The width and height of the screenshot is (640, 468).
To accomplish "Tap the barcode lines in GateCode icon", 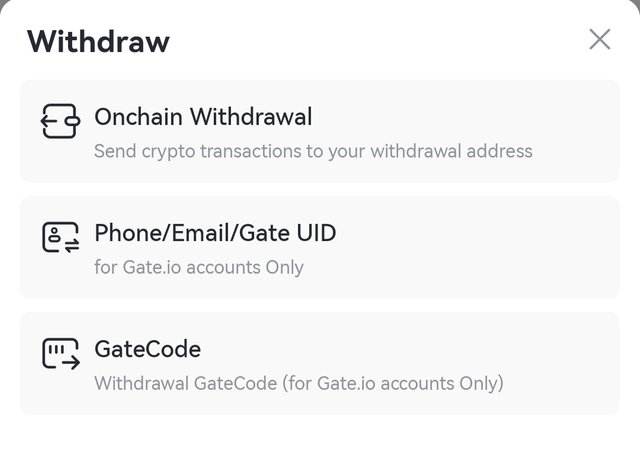I will [x=56, y=349].
